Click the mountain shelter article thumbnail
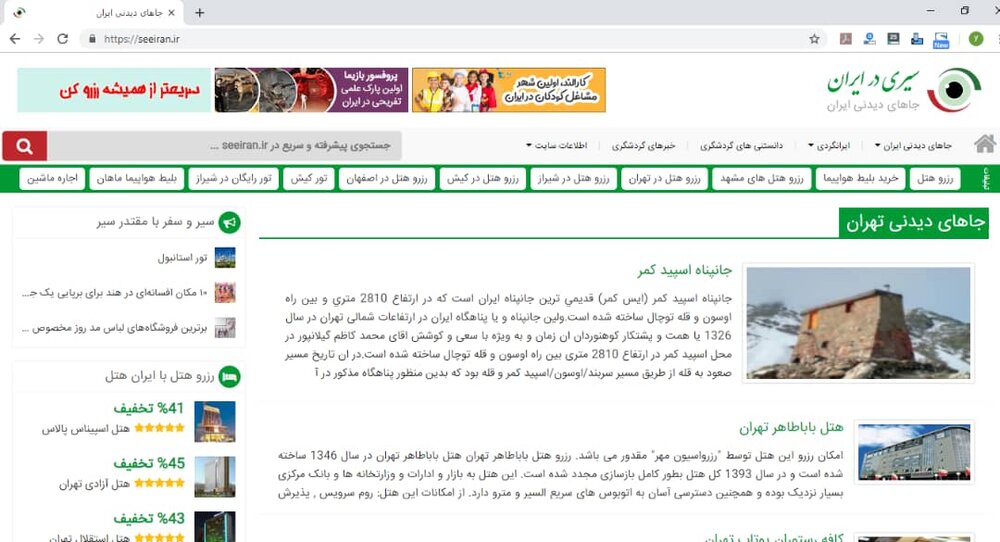 point(858,323)
